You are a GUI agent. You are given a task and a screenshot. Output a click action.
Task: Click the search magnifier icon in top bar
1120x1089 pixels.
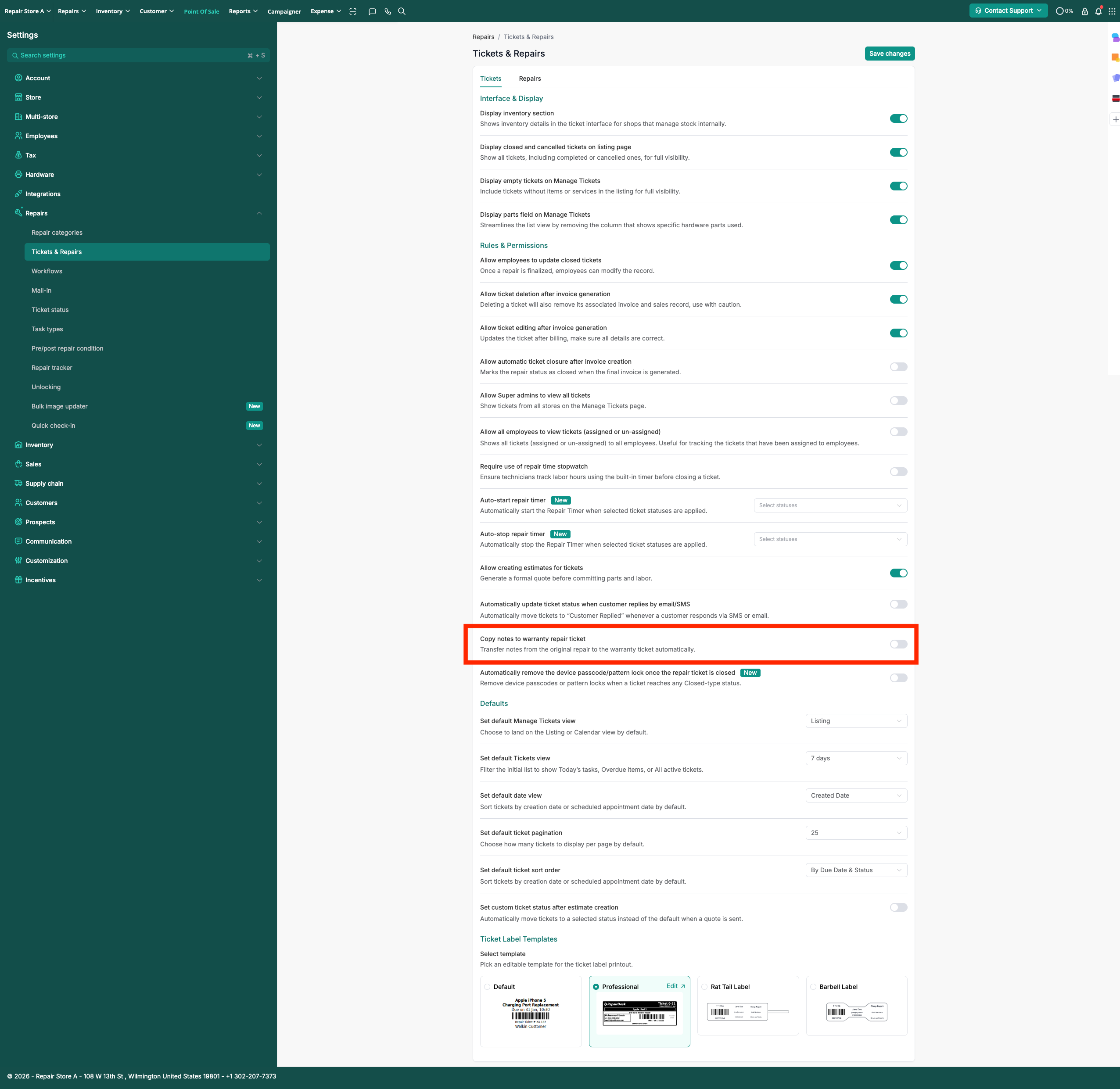point(402,11)
